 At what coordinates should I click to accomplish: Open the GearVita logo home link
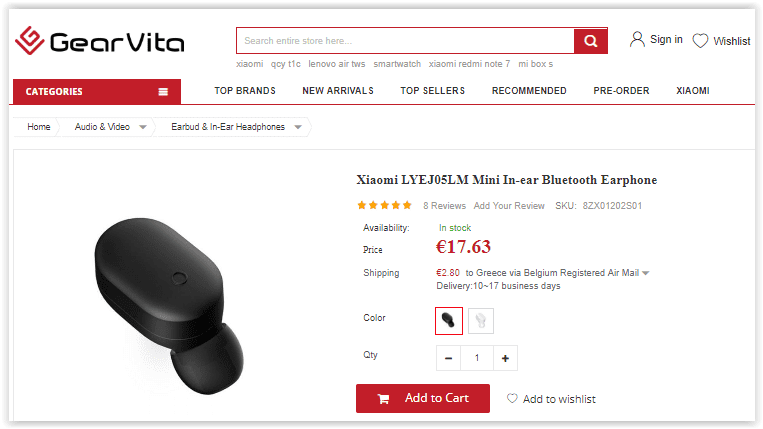click(100, 41)
